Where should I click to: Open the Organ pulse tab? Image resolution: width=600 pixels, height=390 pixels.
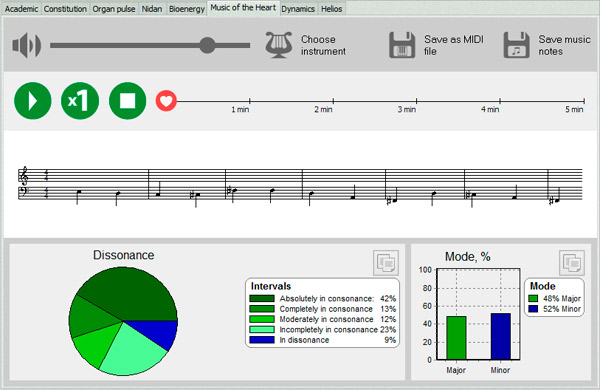114,9
